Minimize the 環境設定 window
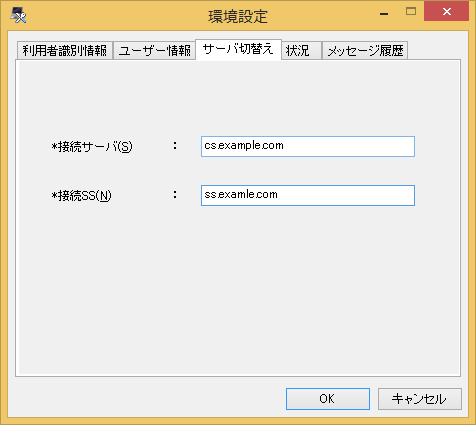The width and height of the screenshot is (476, 425). pyautogui.click(x=384, y=14)
